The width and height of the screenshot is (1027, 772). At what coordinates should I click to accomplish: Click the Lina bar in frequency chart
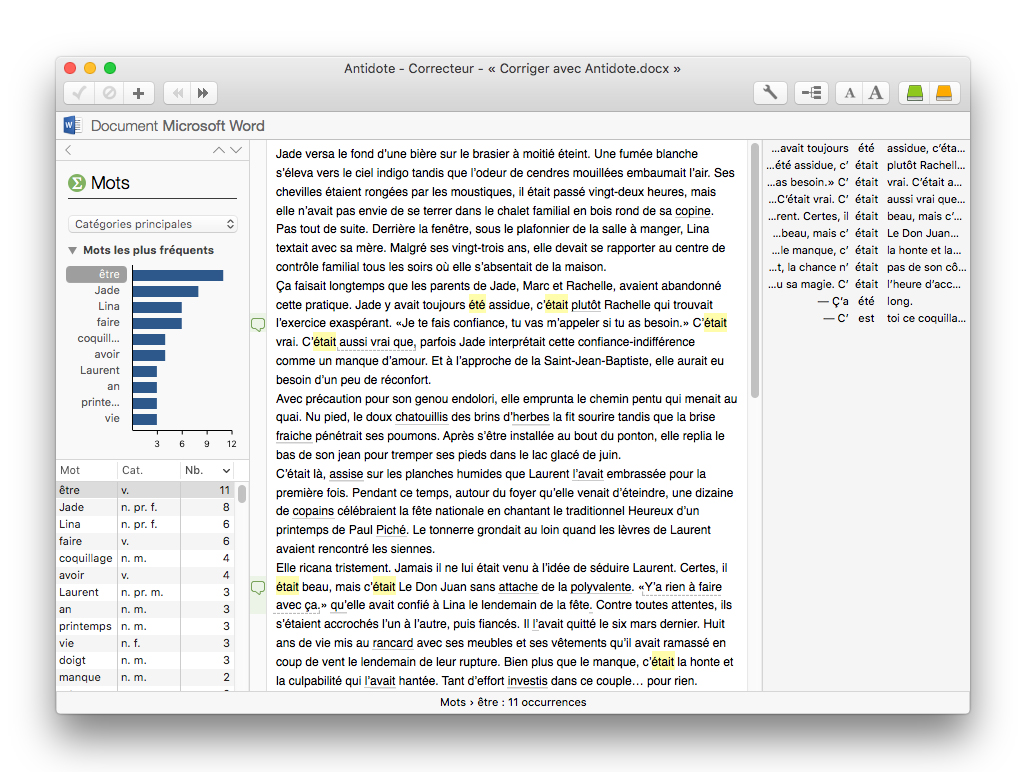(157, 307)
